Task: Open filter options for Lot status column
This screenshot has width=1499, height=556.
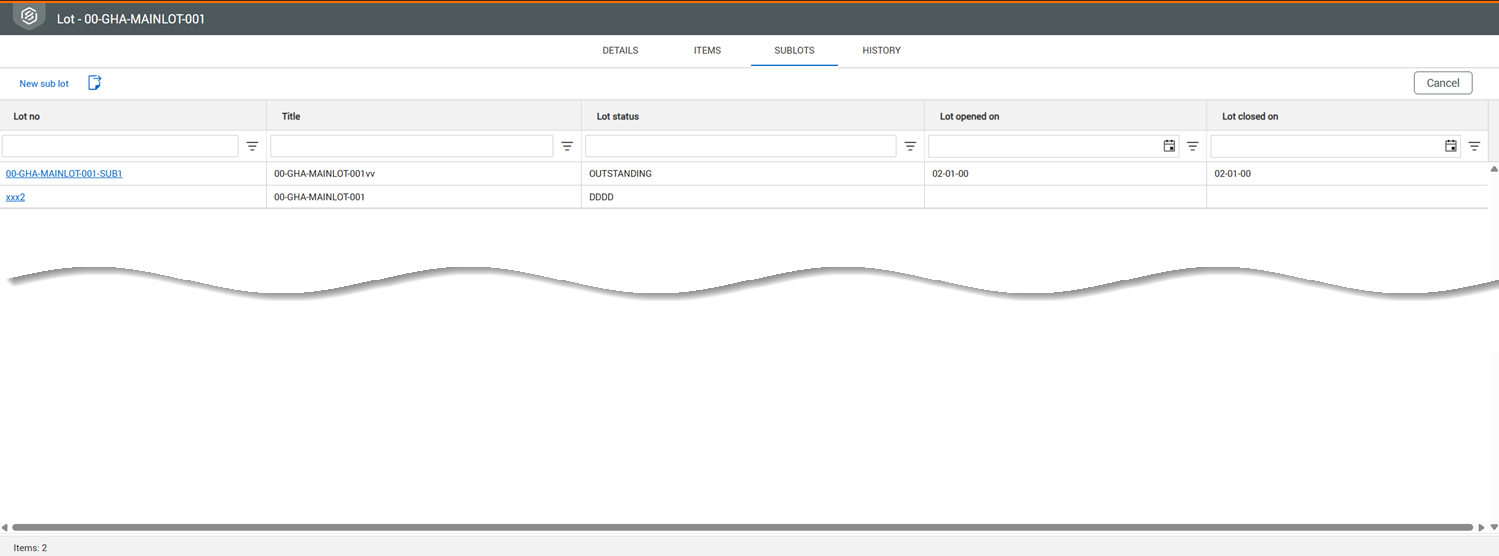Action: [910, 146]
